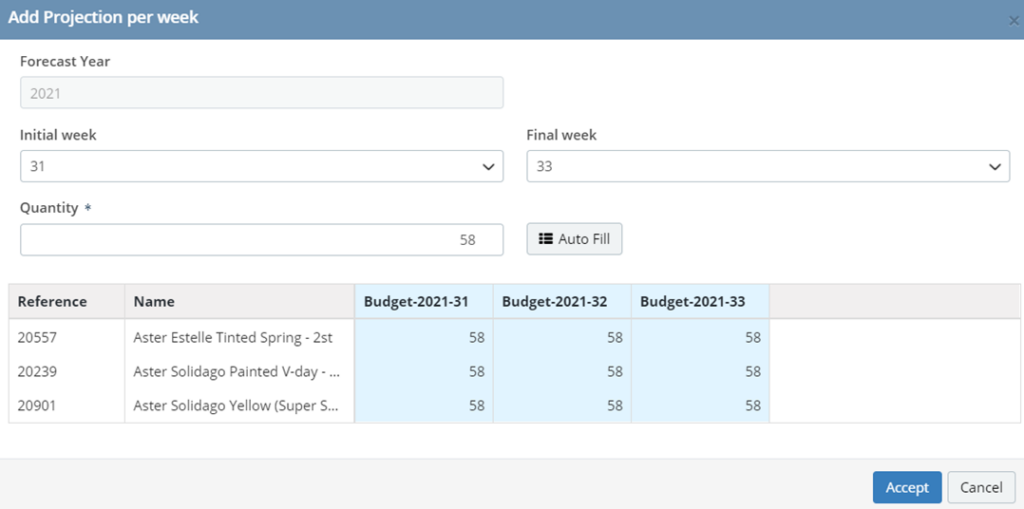Edit Budget-2021-31 value for row 20239

pos(424,371)
